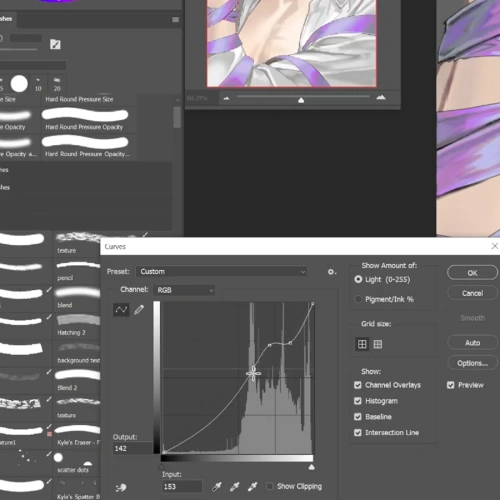Close the Curves dialog with the X
Image resolution: width=500 pixels, height=500 pixels.
click(495, 246)
